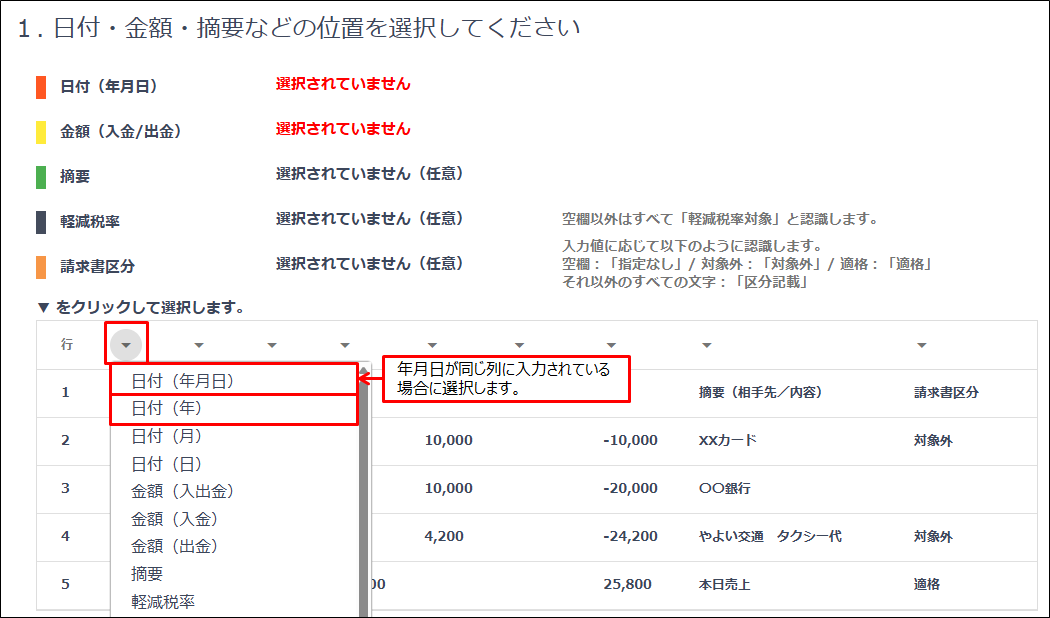Click the opened dropdown arrow beside 行
Viewport: 1050px width, 618px height.
coord(126,345)
